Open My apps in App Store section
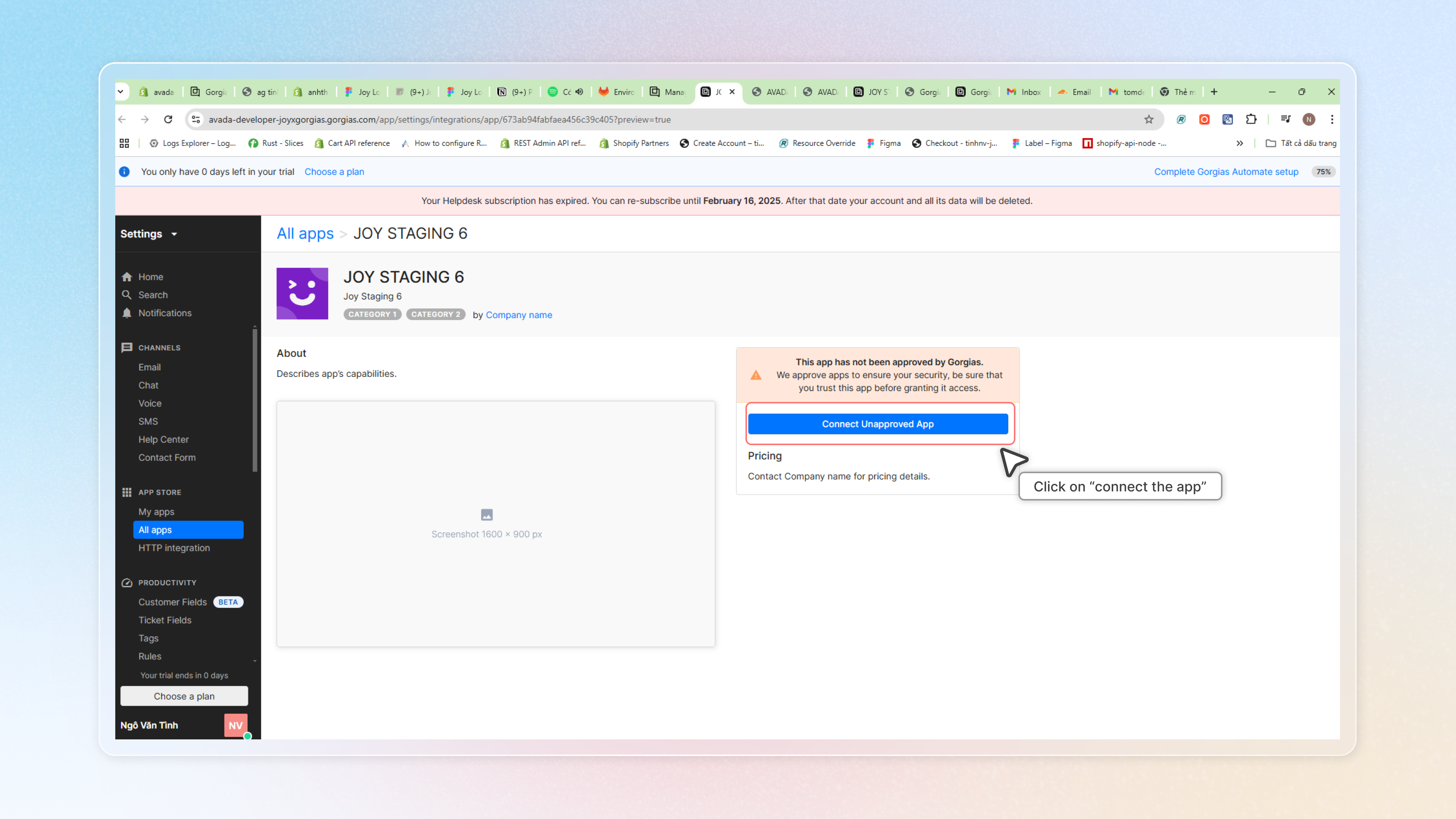Screen dimensions: 1456x819 pos(156,511)
